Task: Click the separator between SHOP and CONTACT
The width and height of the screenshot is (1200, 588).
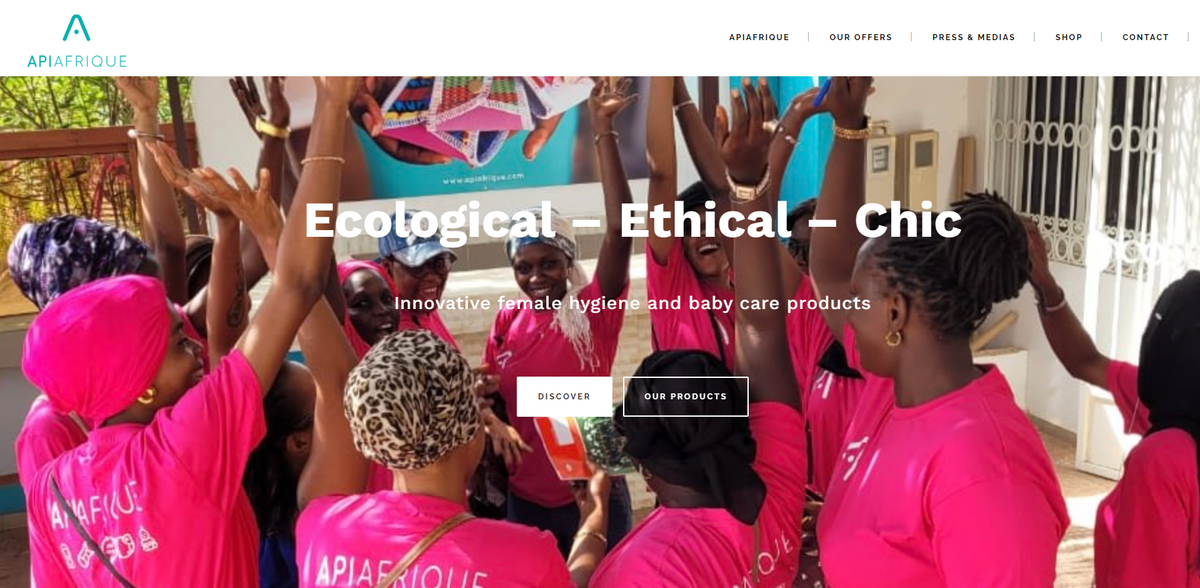Action: tap(1101, 37)
